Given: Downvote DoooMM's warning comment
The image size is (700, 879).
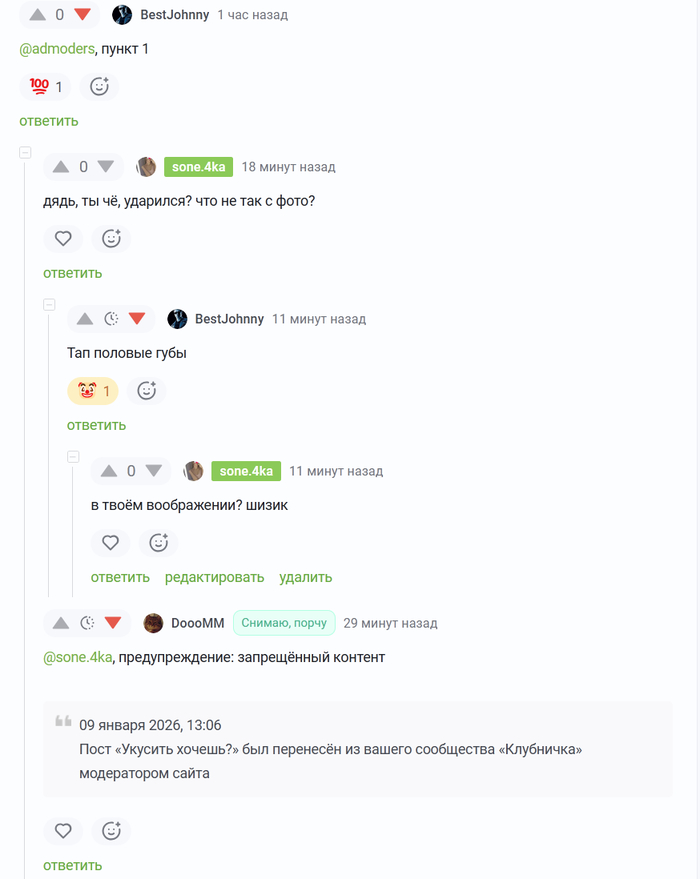Looking at the screenshot, I should (x=113, y=623).
